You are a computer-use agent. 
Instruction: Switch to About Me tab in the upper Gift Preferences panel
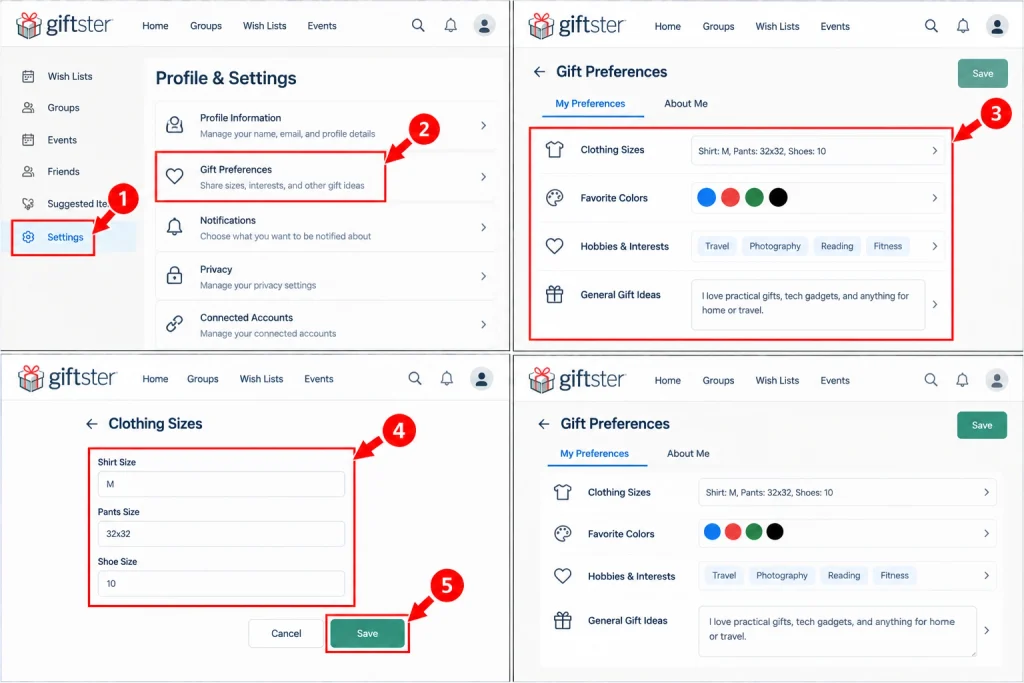[686, 103]
